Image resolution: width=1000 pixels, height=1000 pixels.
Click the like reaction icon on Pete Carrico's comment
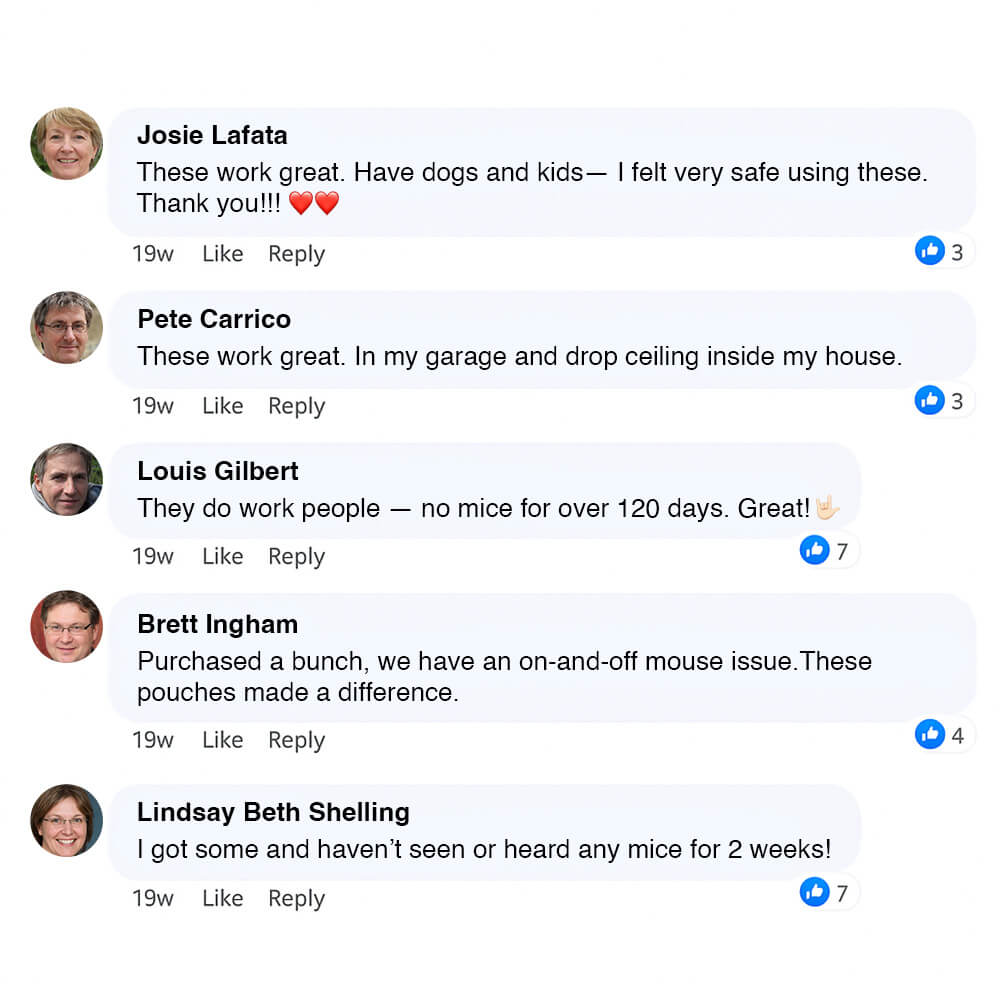(930, 401)
